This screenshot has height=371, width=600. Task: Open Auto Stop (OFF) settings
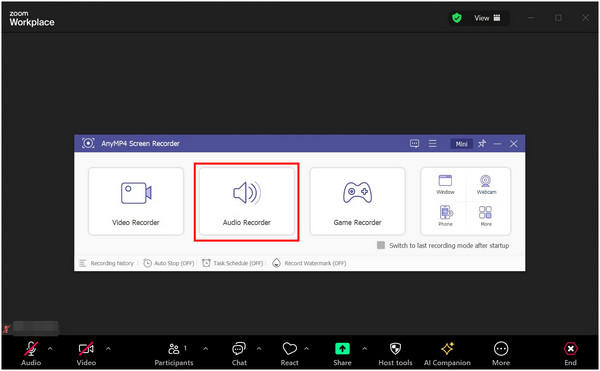click(169, 263)
